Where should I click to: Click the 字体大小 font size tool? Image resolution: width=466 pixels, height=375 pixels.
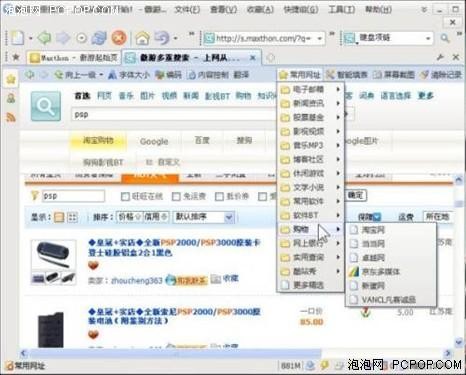[129, 75]
